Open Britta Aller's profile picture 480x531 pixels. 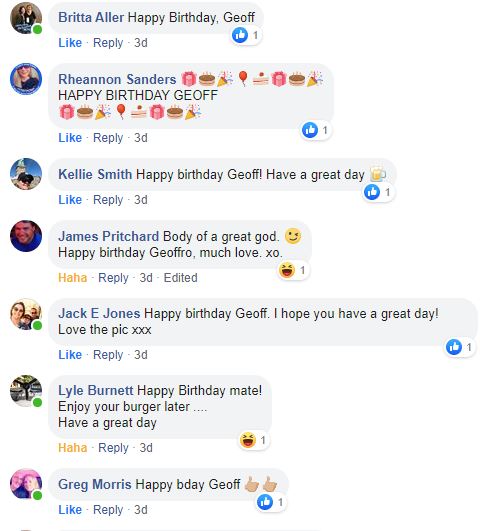(x=26, y=18)
